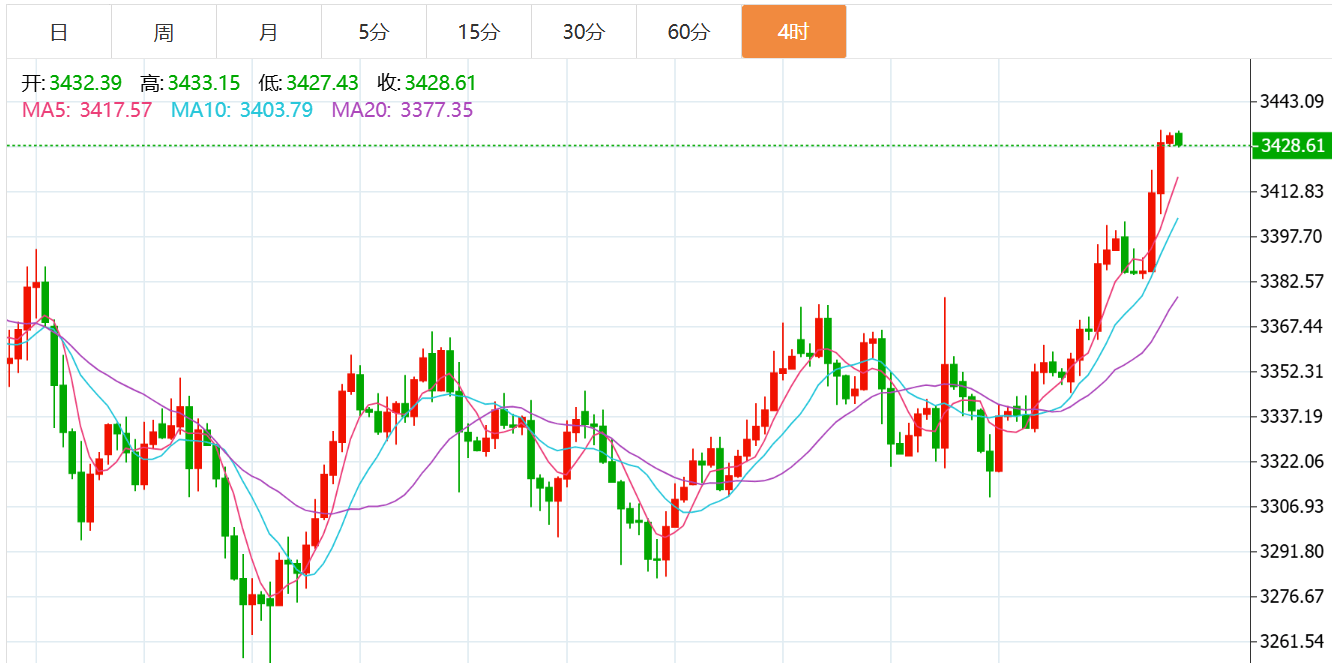Screen dimensions: 1332x663
Task: Click the 收 closing price value 3428.61
Action: 440,83
